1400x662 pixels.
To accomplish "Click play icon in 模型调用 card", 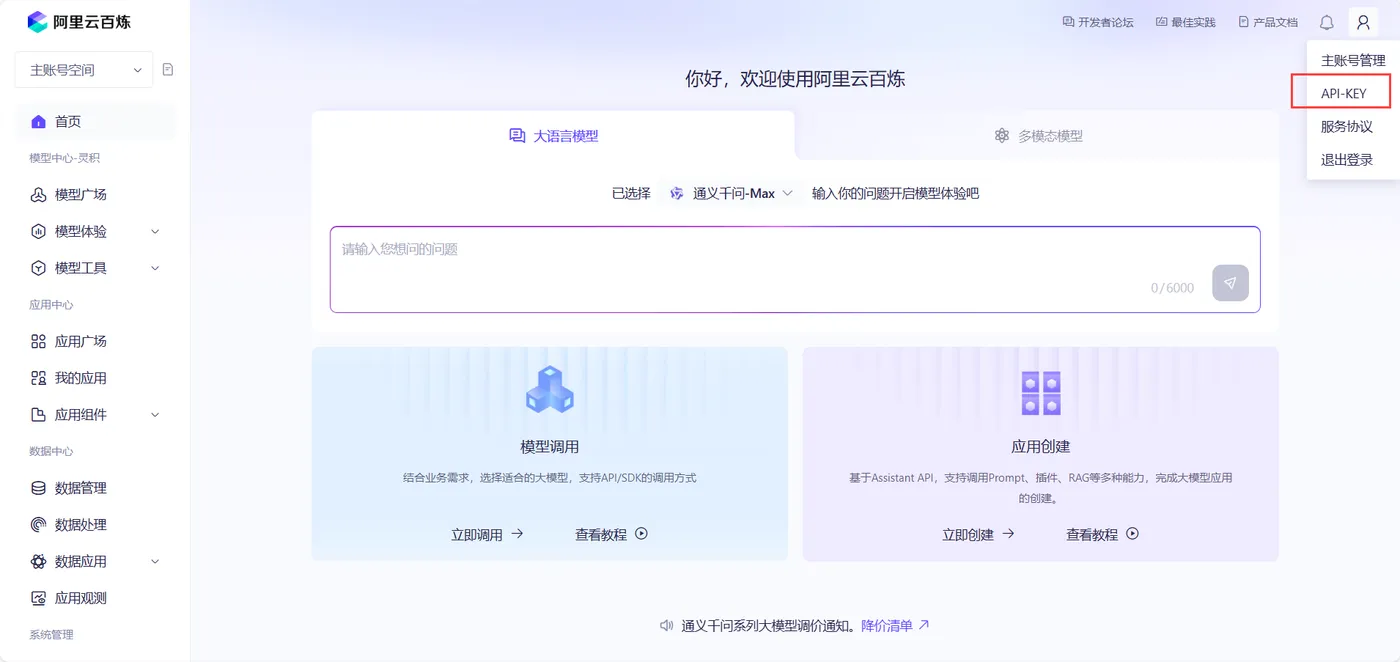I will (642, 534).
